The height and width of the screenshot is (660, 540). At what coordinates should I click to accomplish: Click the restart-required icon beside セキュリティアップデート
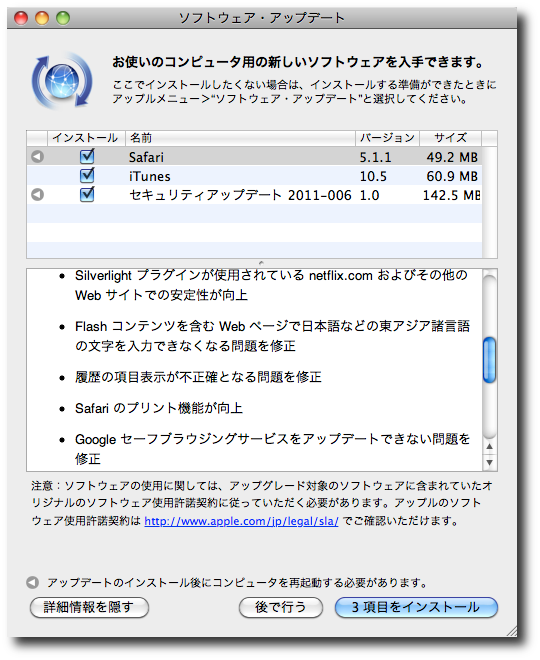pyautogui.click(x=37, y=194)
